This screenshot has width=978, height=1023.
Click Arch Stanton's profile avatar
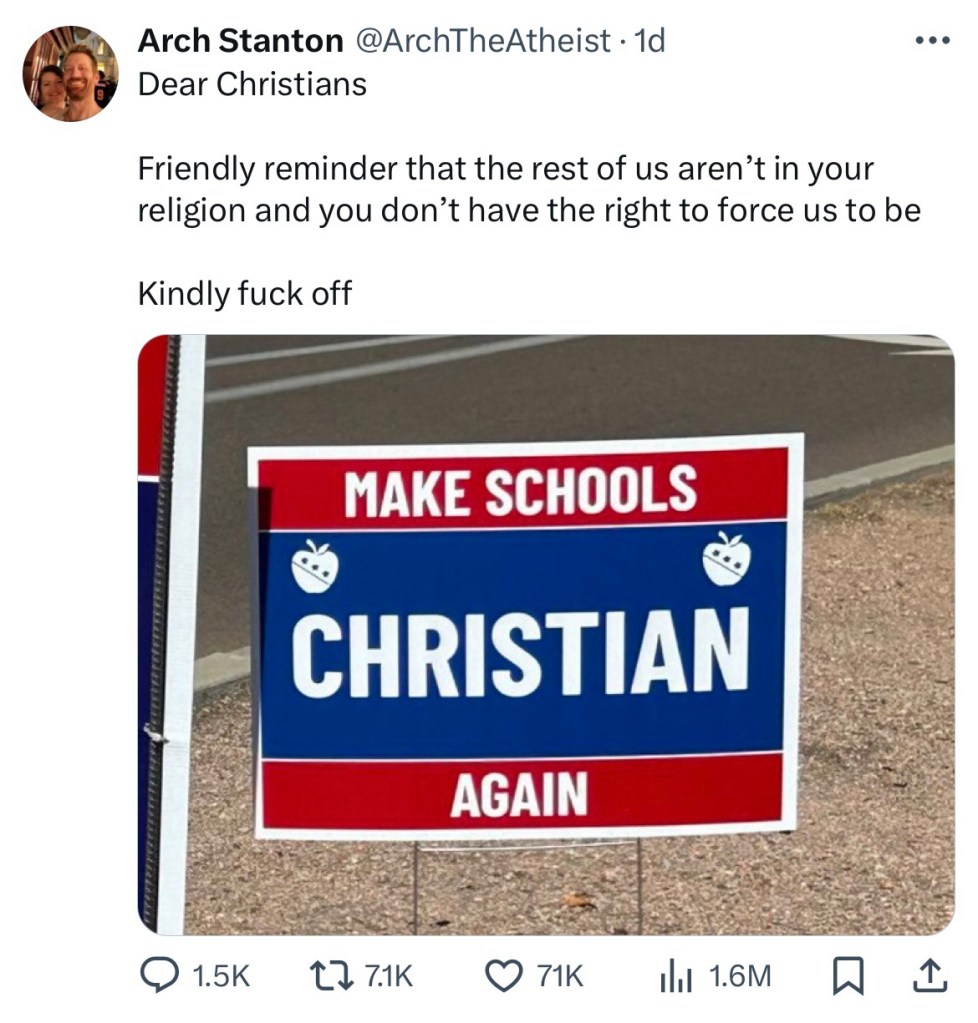pyautogui.click(x=70, y=74)
